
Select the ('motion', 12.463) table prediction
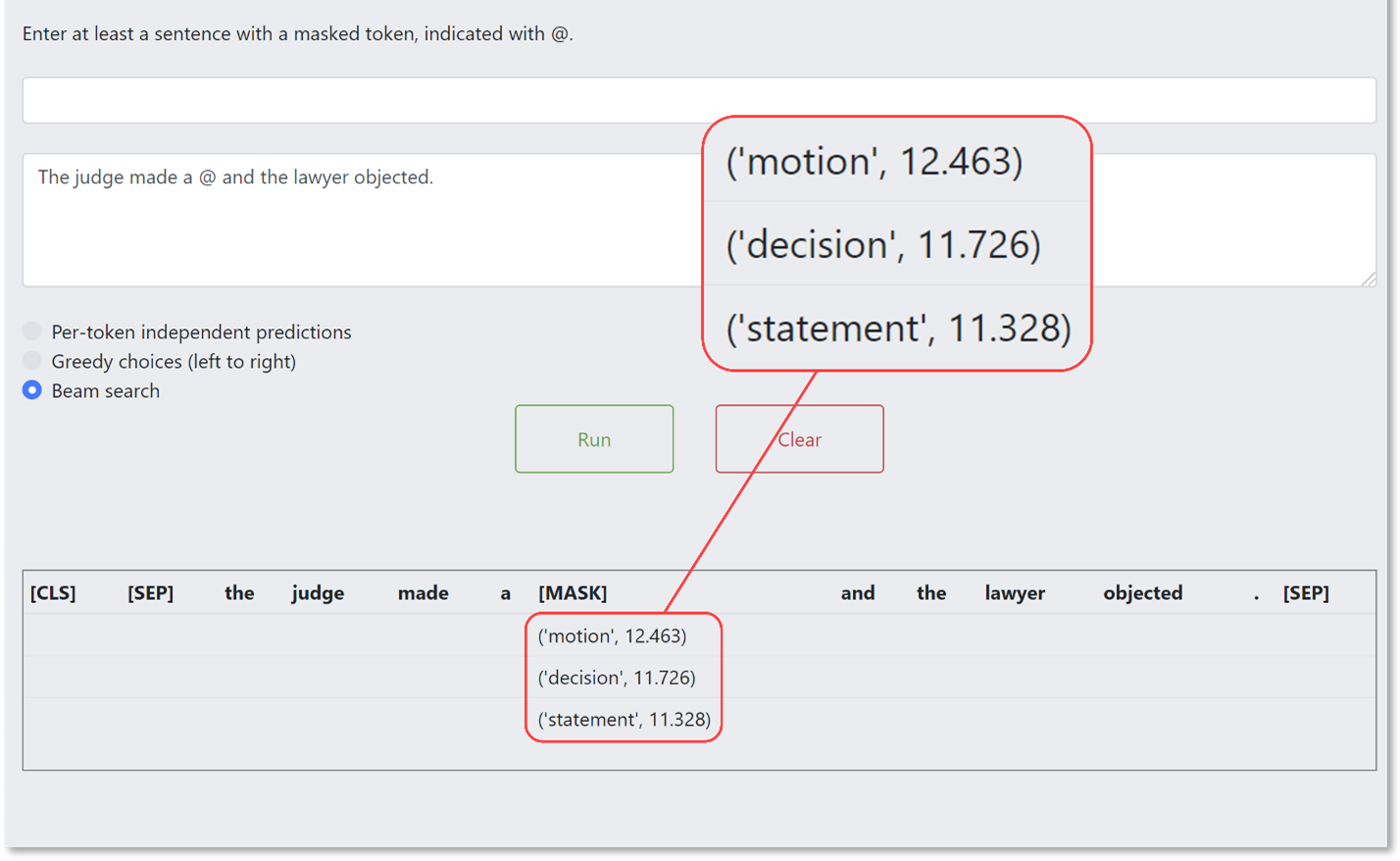pyautogui.click(x=612, y=635)
